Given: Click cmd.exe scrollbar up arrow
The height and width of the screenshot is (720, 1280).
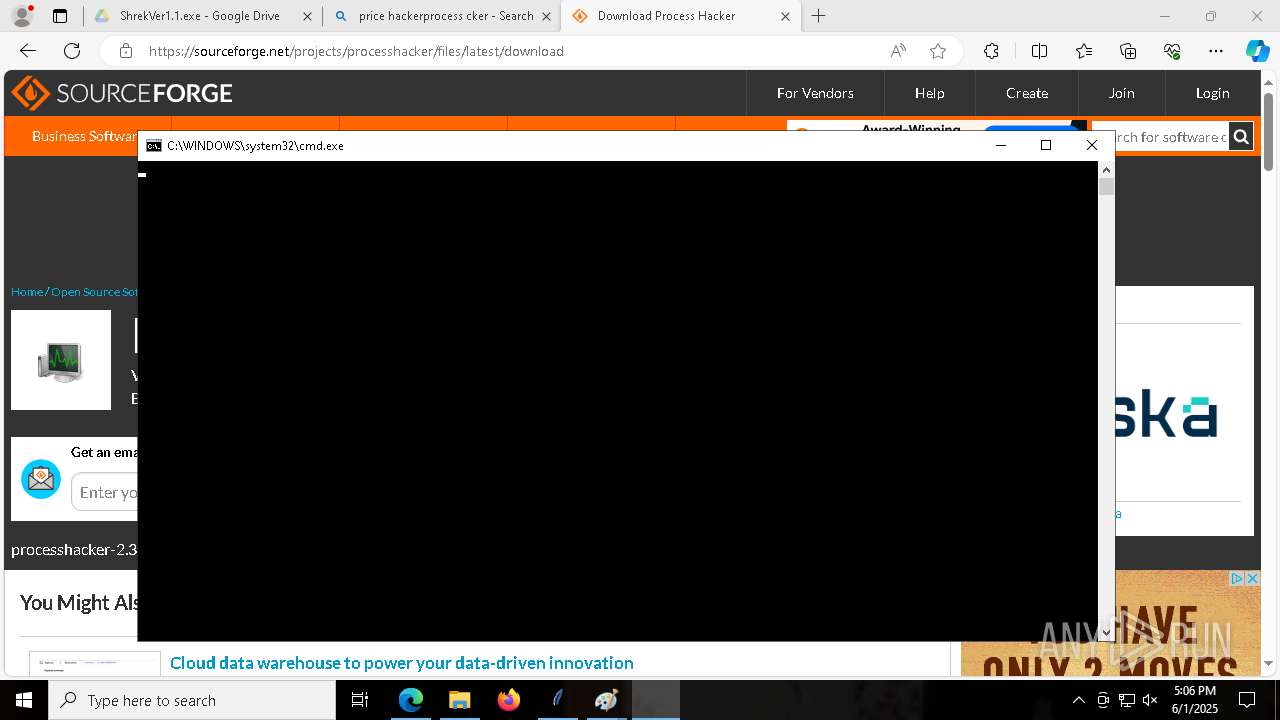Looking at the screenshot, I should coord(1106,169).
